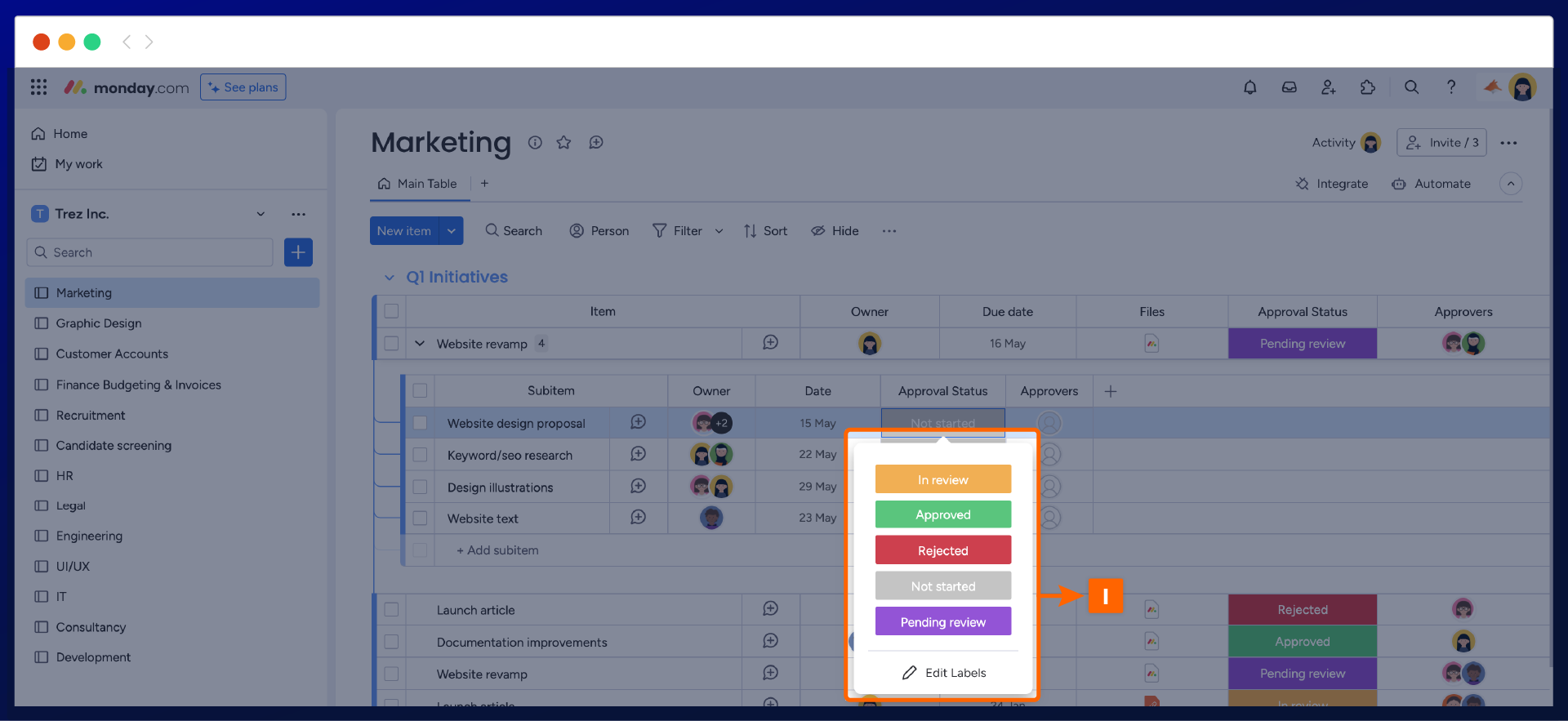Expand the Trez Inc. workspace dropdown
1568x721 pixels.
click(261, 214)
